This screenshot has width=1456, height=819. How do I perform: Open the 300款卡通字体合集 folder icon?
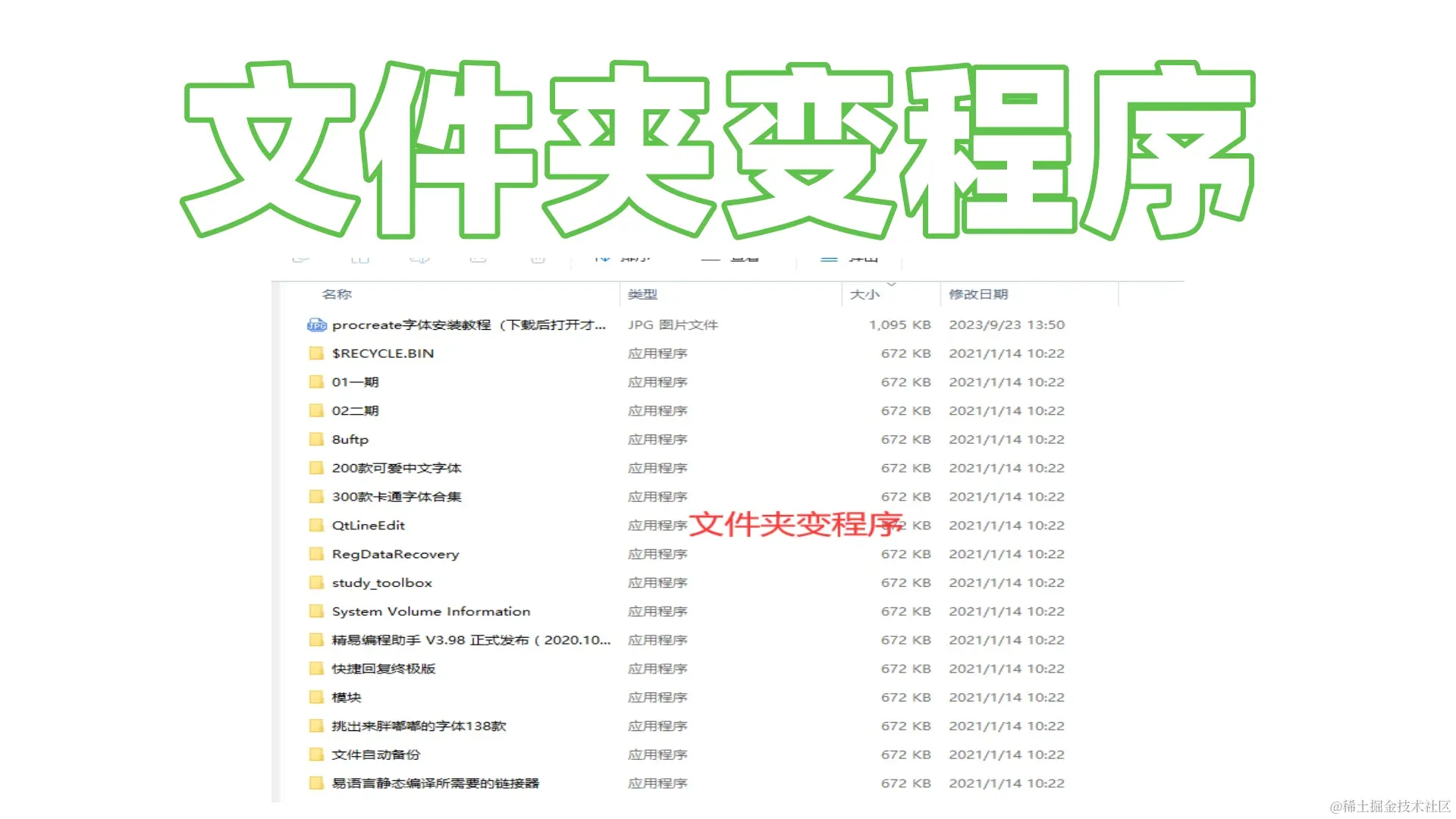point(317,497)
